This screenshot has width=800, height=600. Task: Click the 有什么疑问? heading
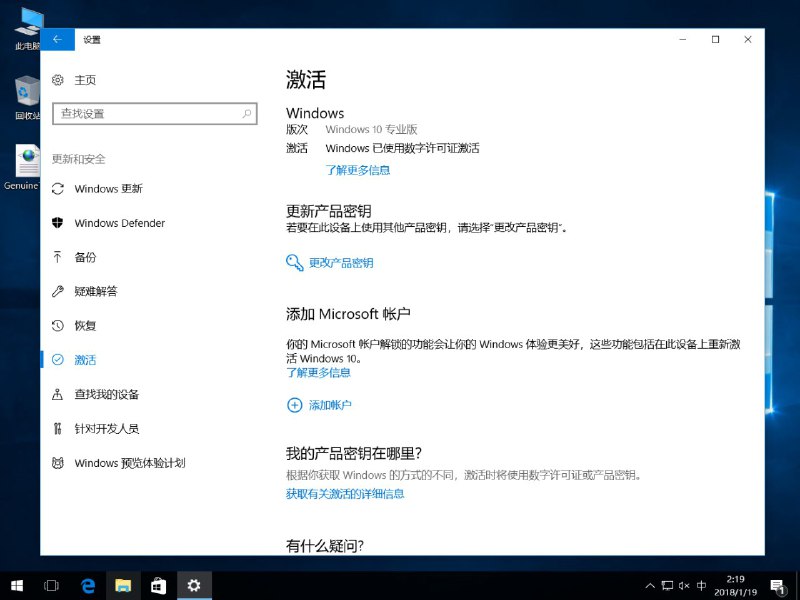pyautogui.click(x=325, y=546)
